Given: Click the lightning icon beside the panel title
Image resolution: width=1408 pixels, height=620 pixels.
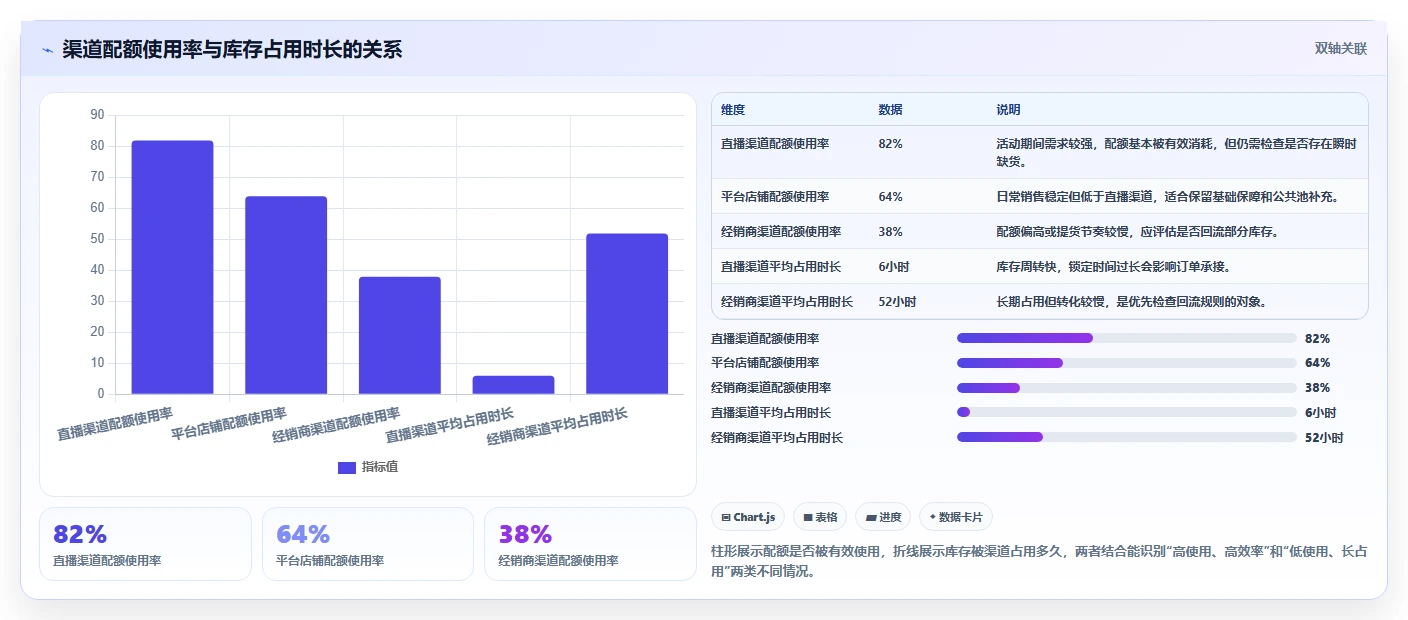Looking at the screenshot, I should click(x=47, y=50).
